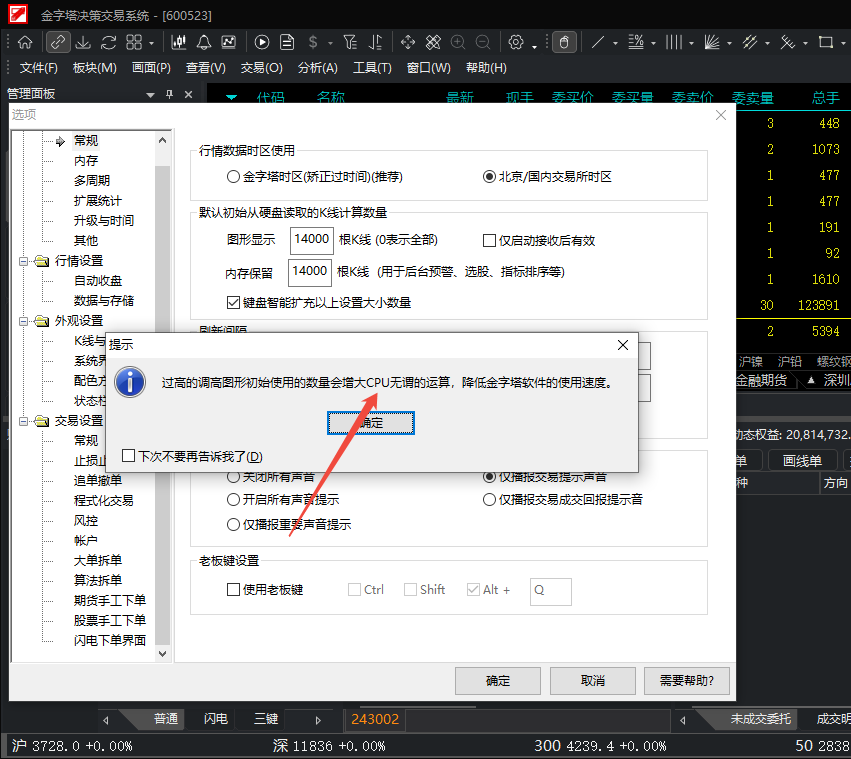Click the link chain toolbar icon
The height and width of the screenshot is (759, 851).
(58, 42)
